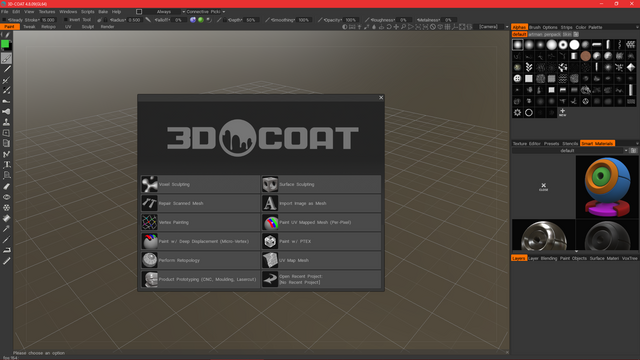The image size is (640, 360).
Task: Select the Color picker eyedropper tool
Action: (x=6, y=229)
